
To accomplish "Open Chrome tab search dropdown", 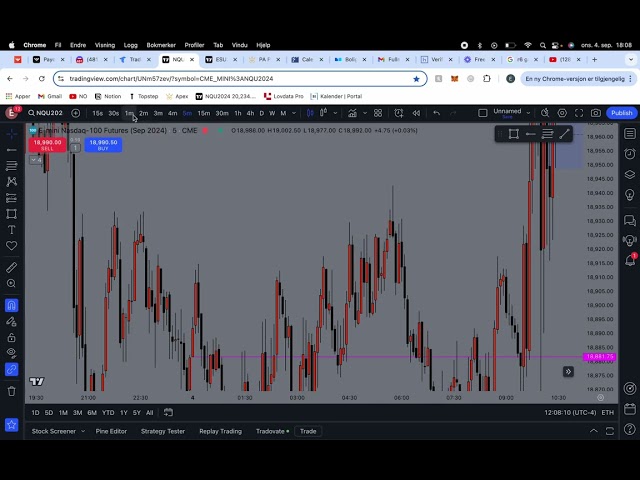I will (631, 60).
